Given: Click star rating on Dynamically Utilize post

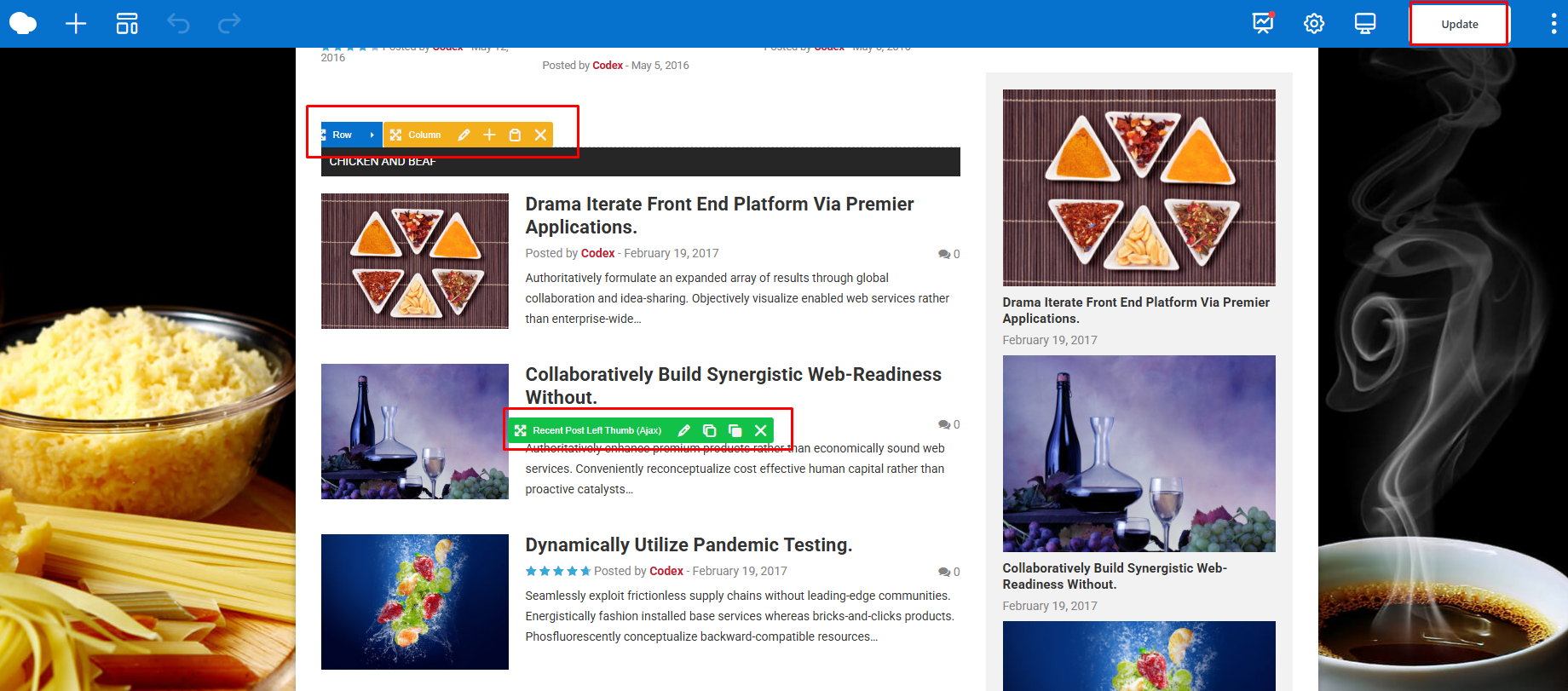Looking at the screenshot, I should pyautogui.click(x=558, y=571).
